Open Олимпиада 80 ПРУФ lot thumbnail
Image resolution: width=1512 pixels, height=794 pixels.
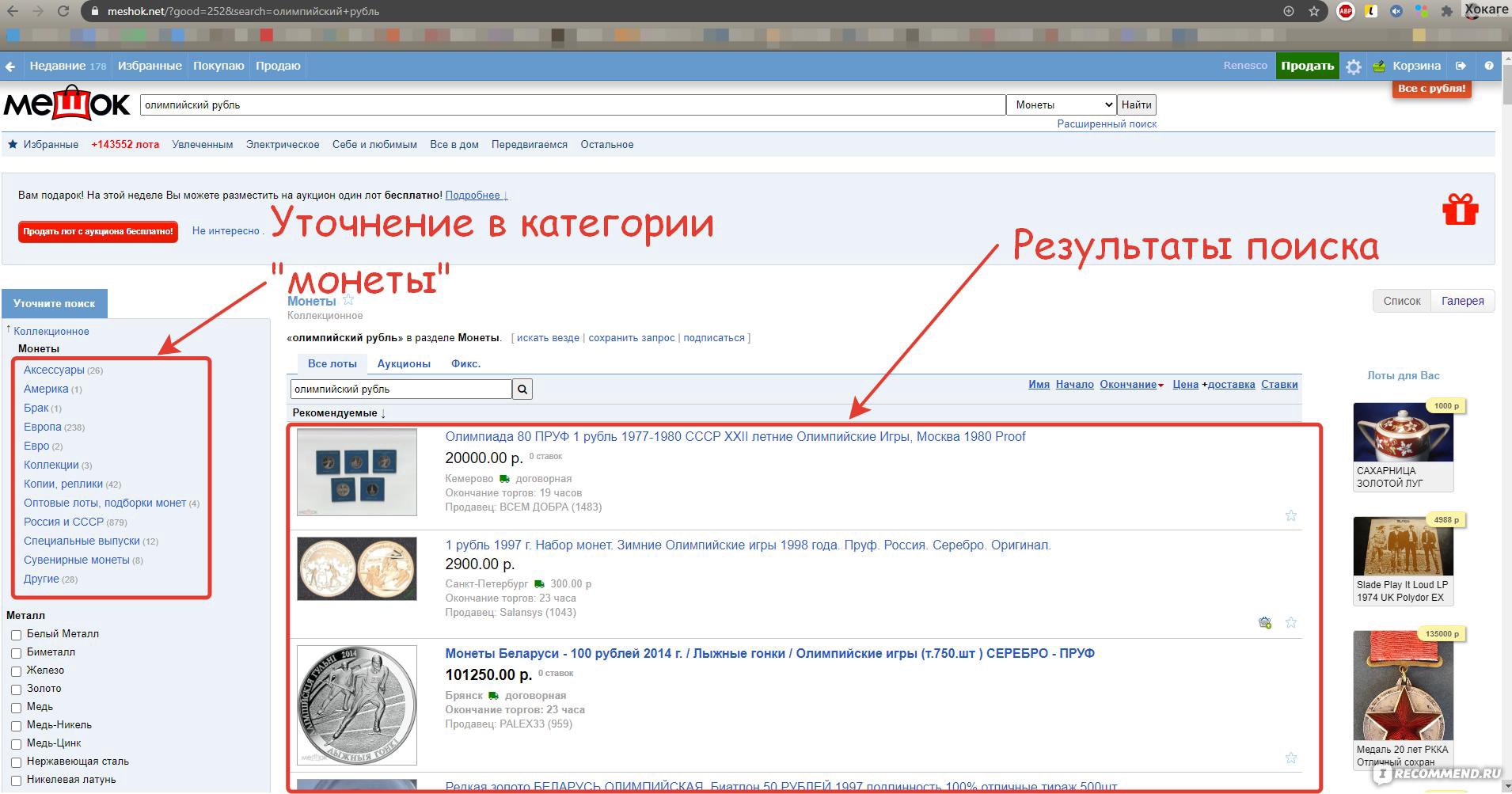pos(357,473)
